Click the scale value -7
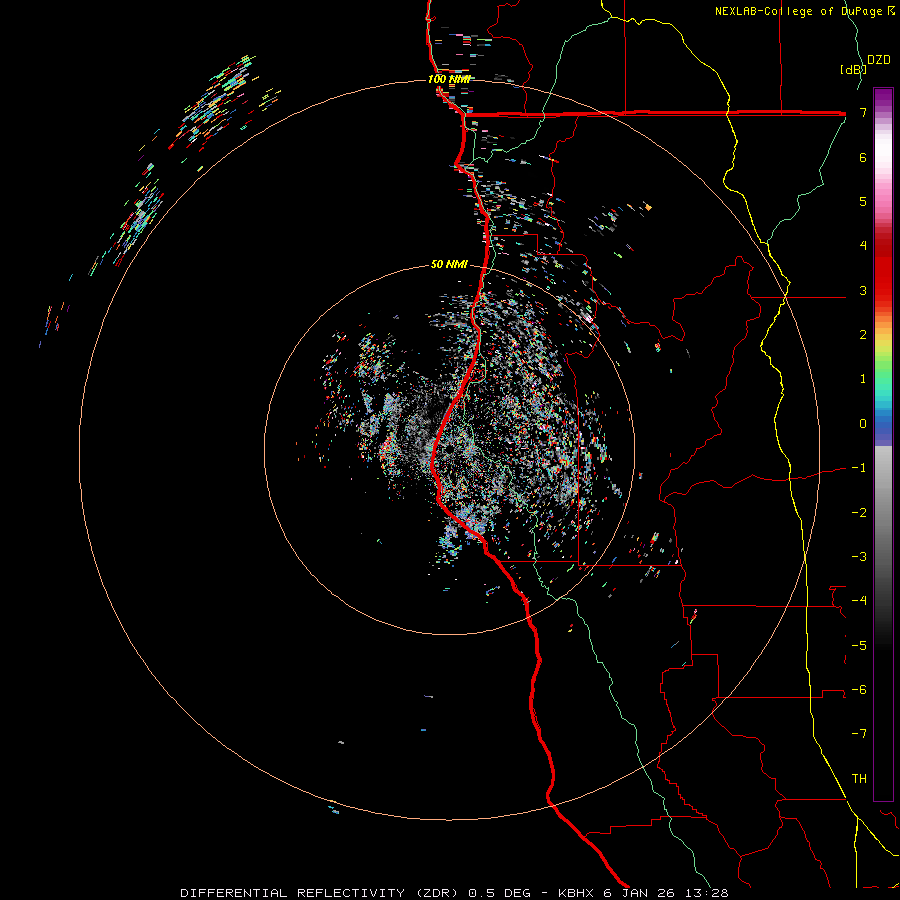The height and width of the screenshot is (900, 900). pyautogui.click(x=859, y=734)
